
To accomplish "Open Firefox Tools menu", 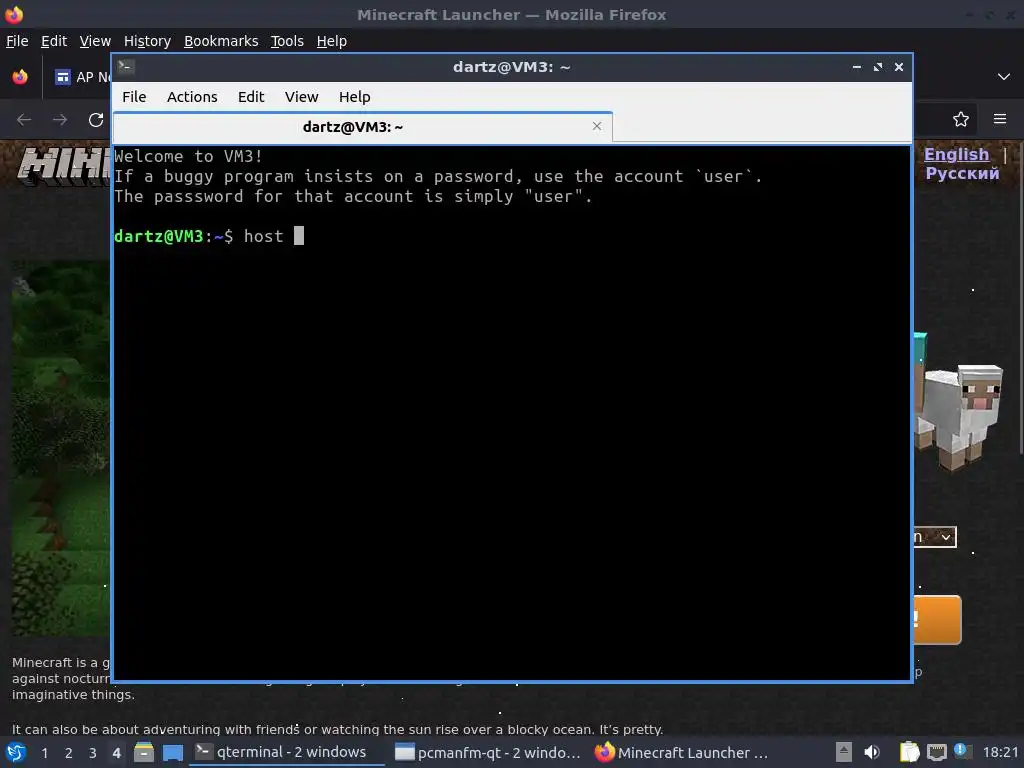I will point(287,41).
